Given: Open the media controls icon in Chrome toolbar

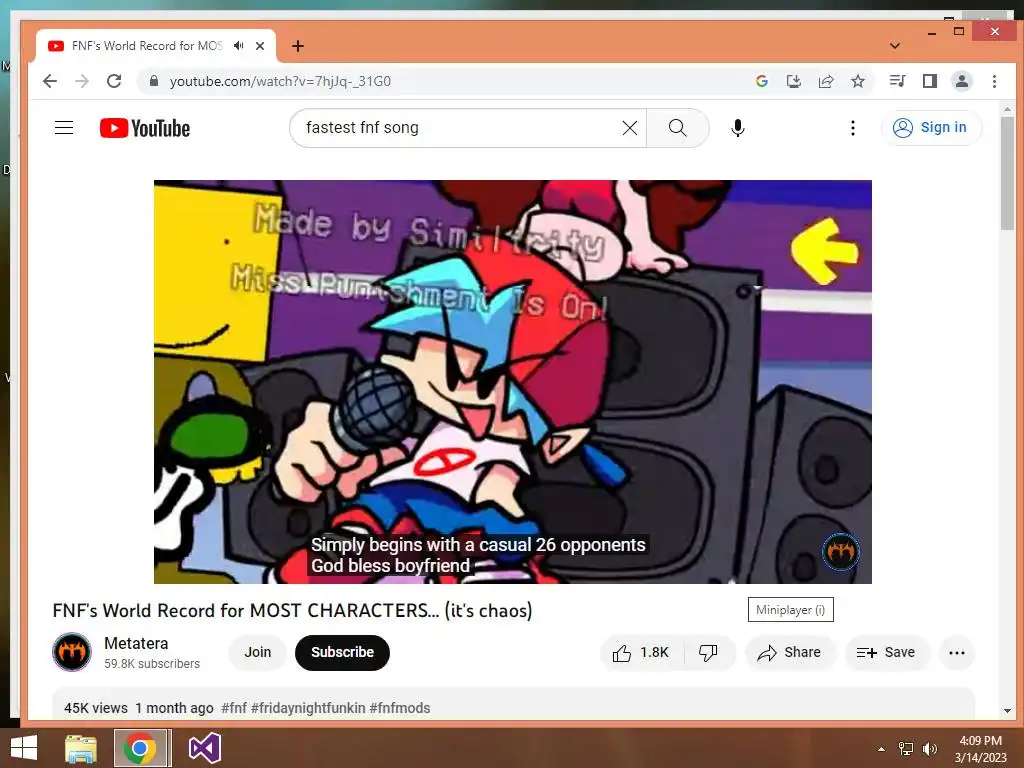Looking at the screenshot, I should (897, 81).
